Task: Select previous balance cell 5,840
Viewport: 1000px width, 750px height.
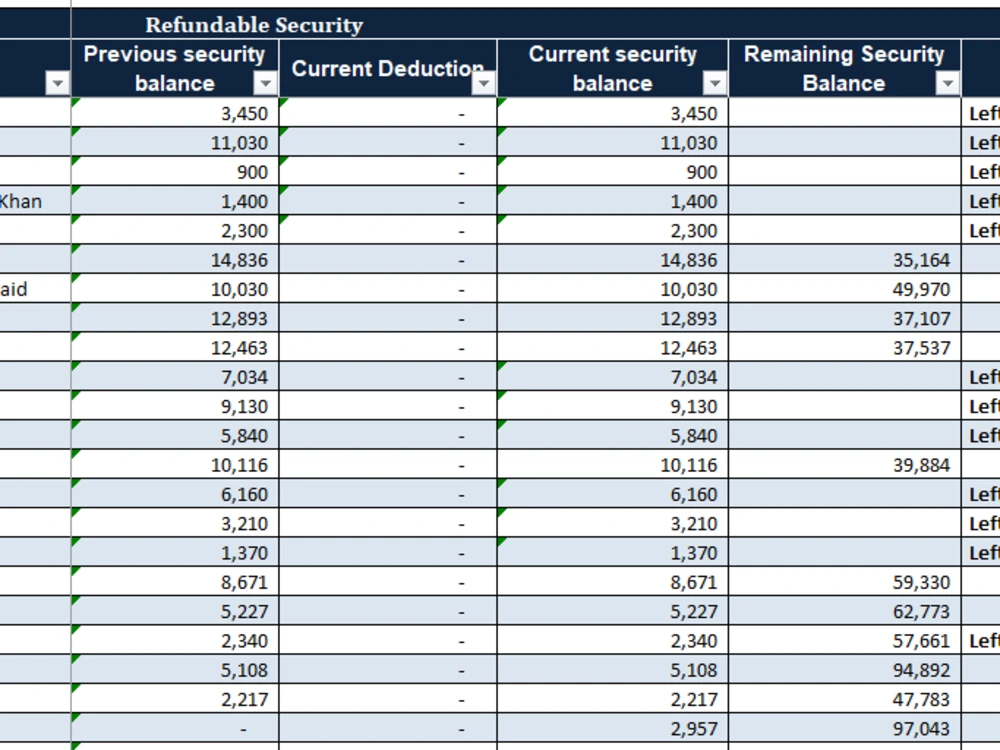Action: pyautogui.click(x=175, y=436)
